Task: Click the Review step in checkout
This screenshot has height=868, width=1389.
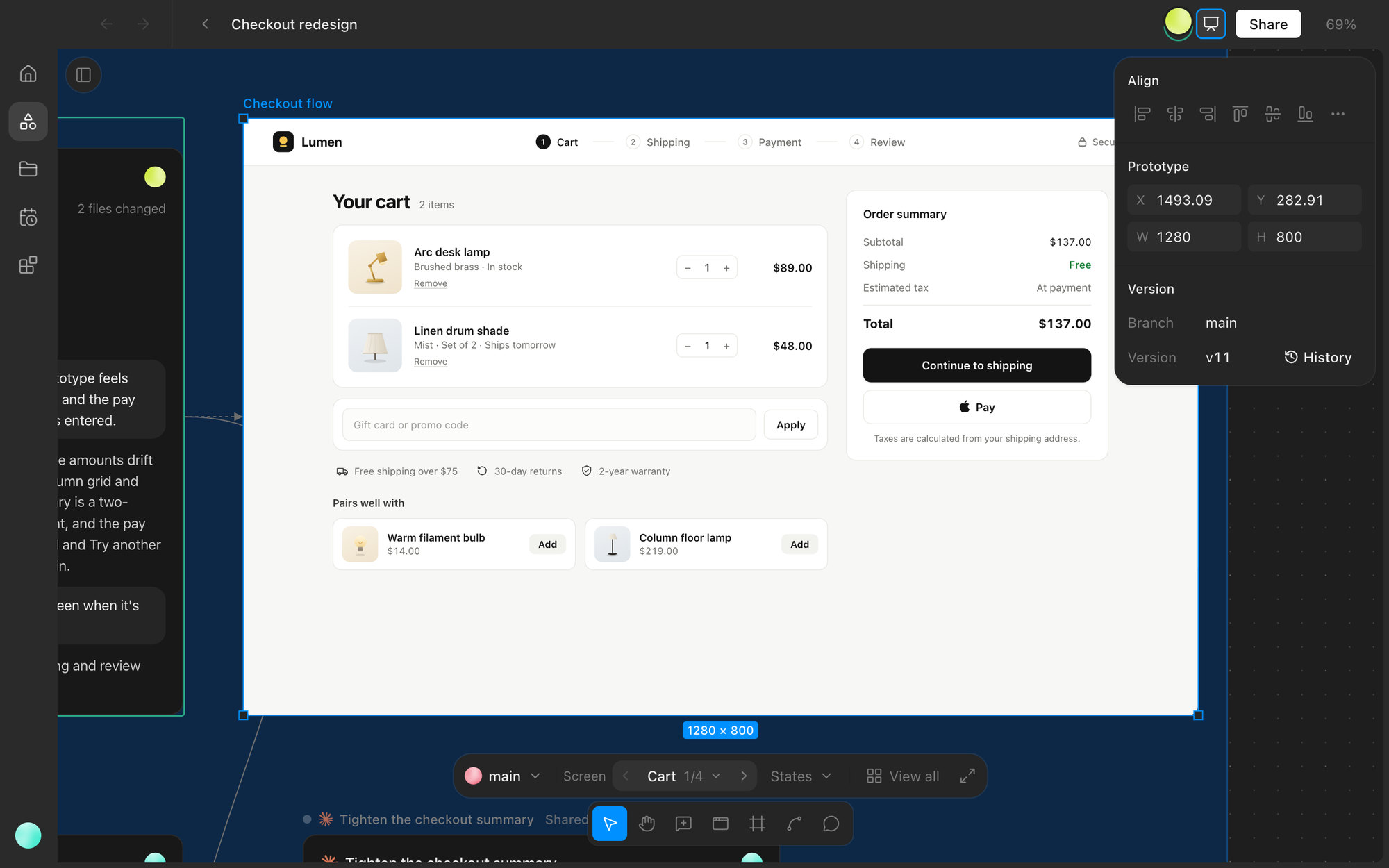Action: tap(877, 142)
